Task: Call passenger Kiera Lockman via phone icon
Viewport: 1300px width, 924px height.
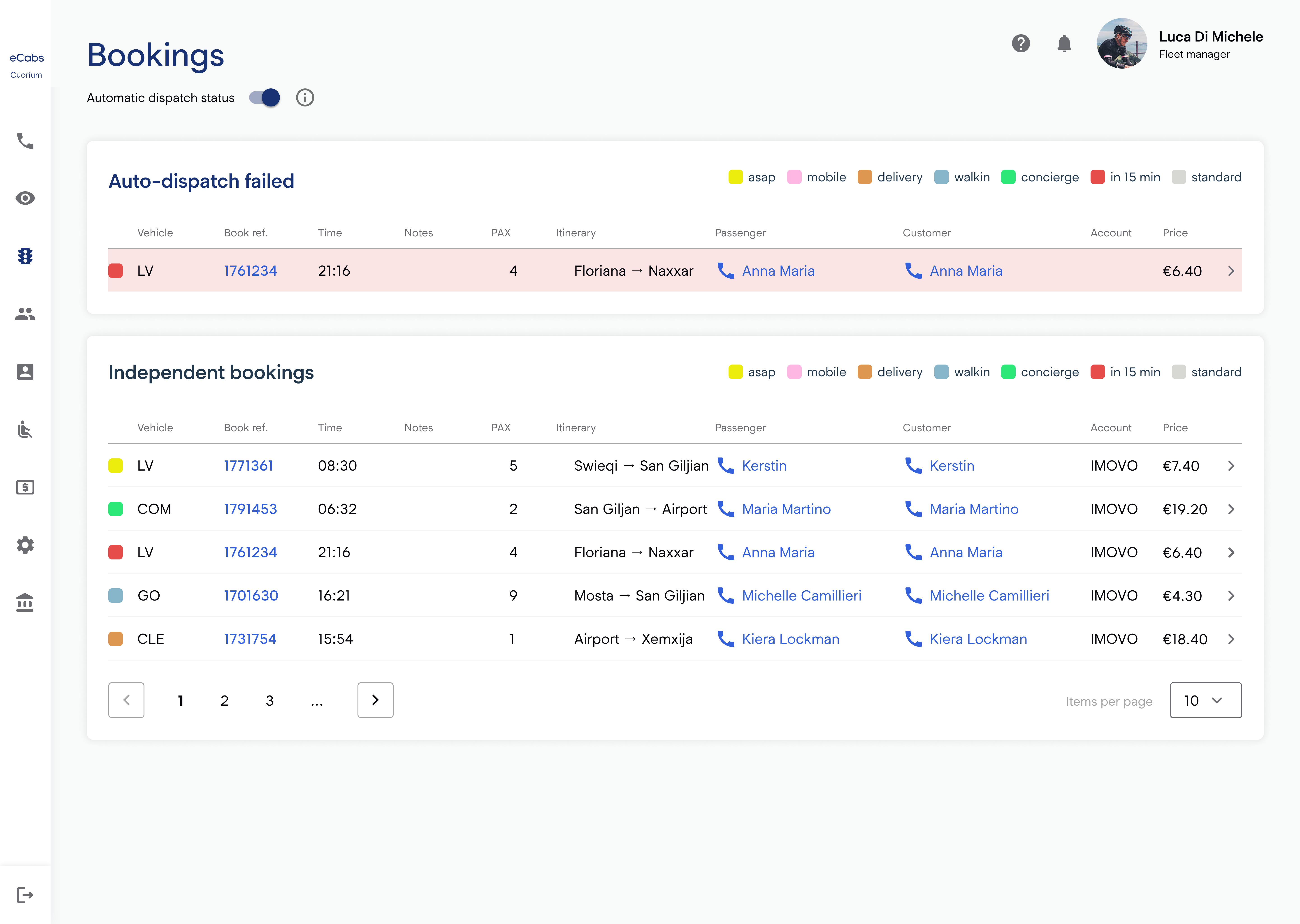Action: coord(726,639)
